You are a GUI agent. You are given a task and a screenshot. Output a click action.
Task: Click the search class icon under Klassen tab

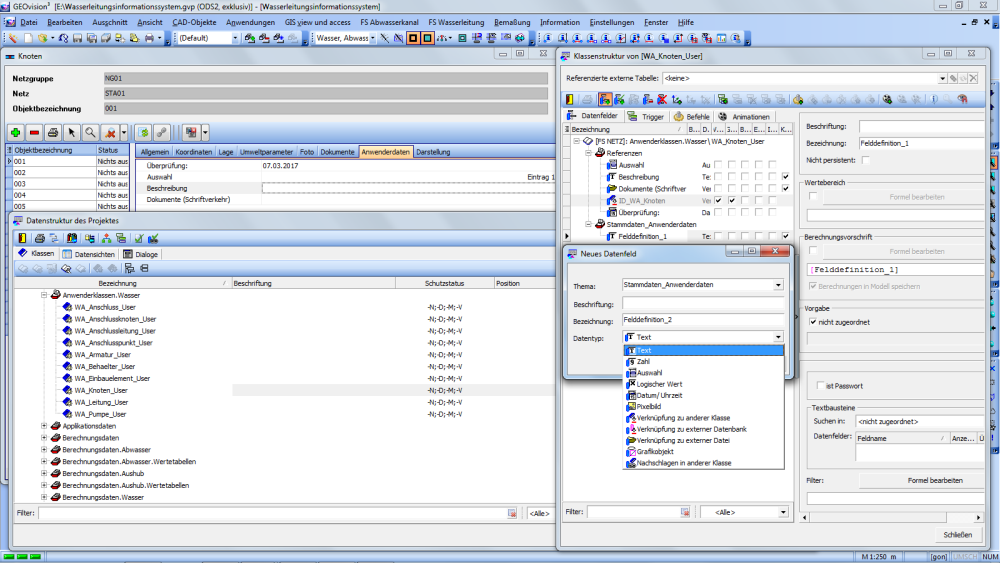(x=66, y=268)
